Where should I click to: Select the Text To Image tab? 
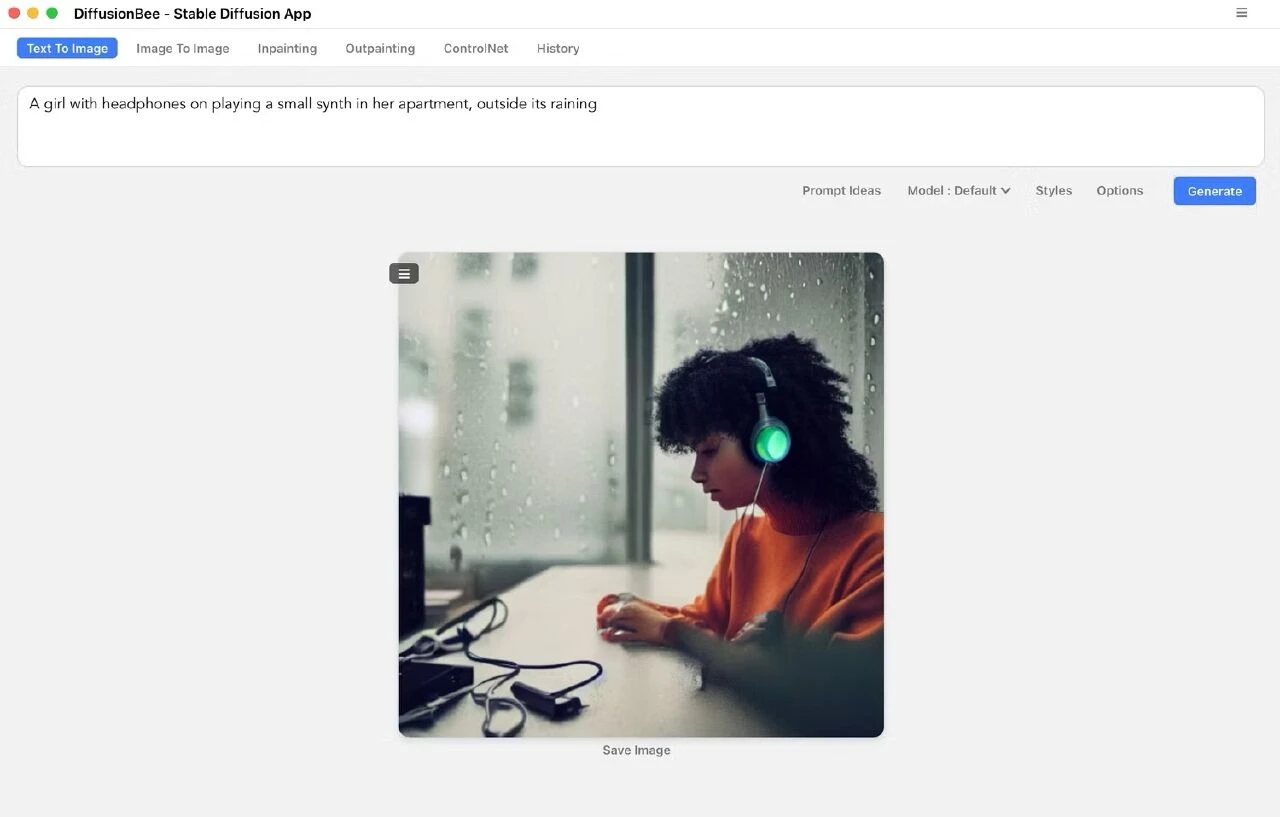(67, 48)
